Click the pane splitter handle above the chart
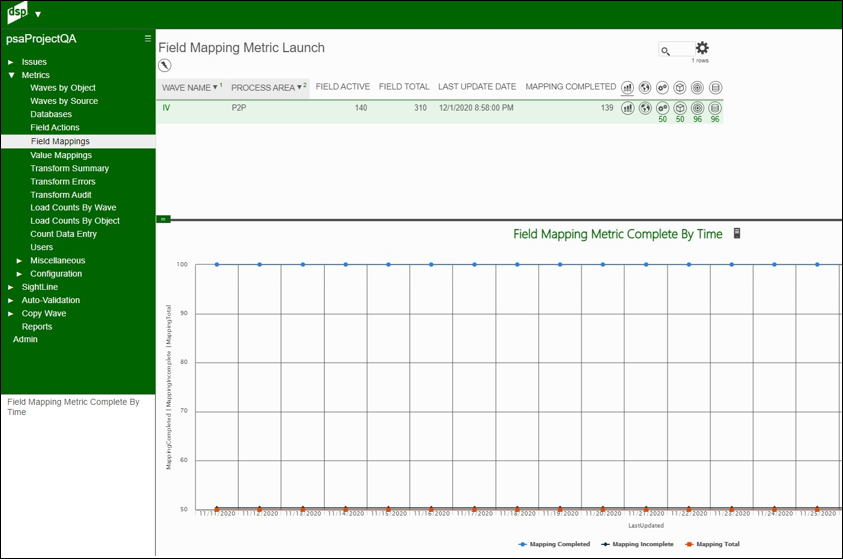 (163, 219)
